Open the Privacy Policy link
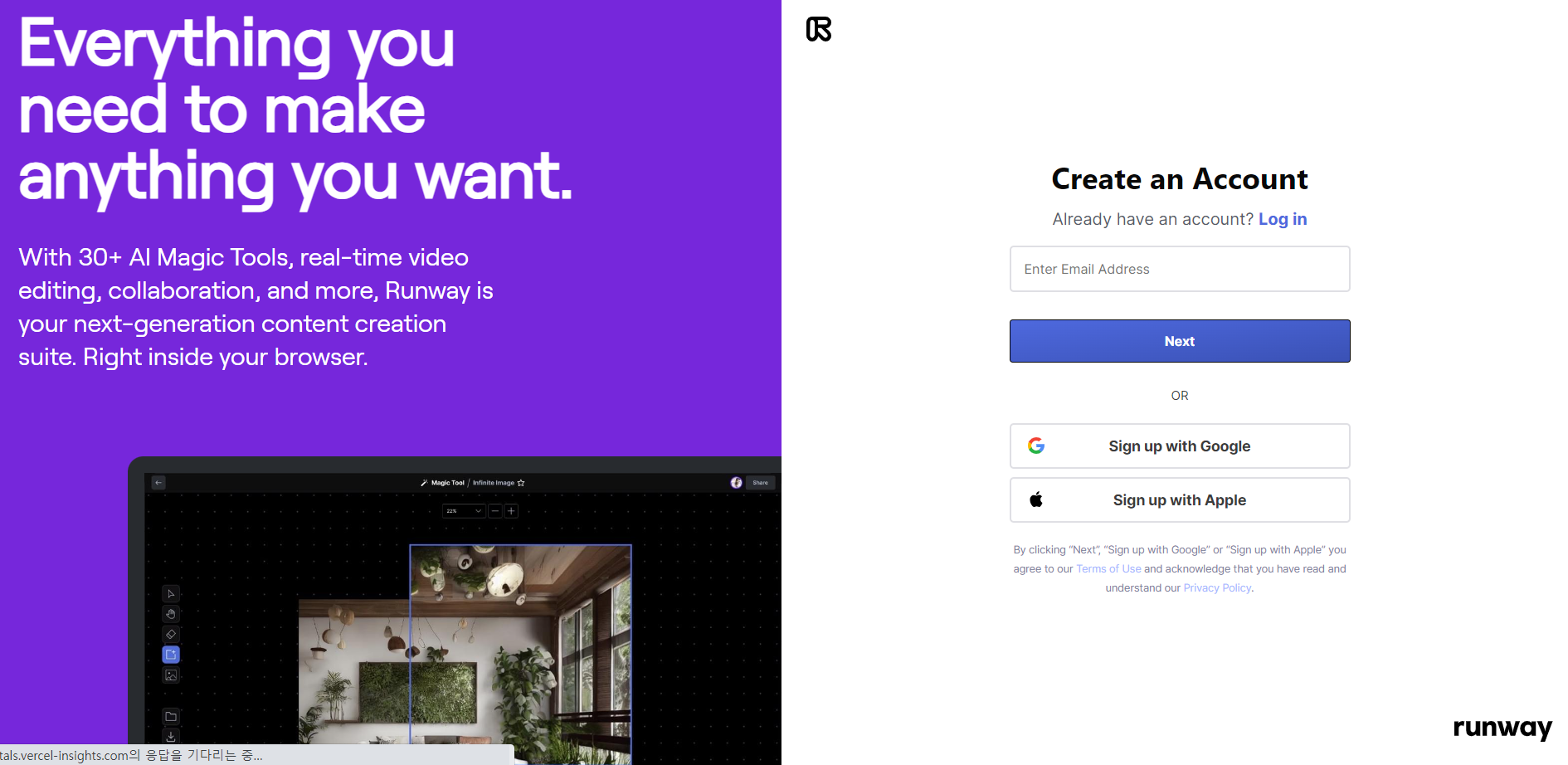 pos(1217,588)
